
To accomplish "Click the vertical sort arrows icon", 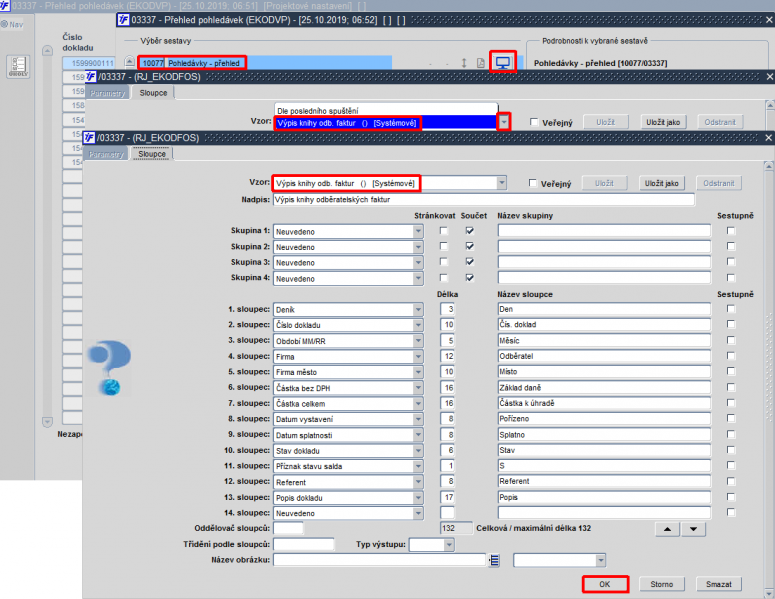I will 464,63.
